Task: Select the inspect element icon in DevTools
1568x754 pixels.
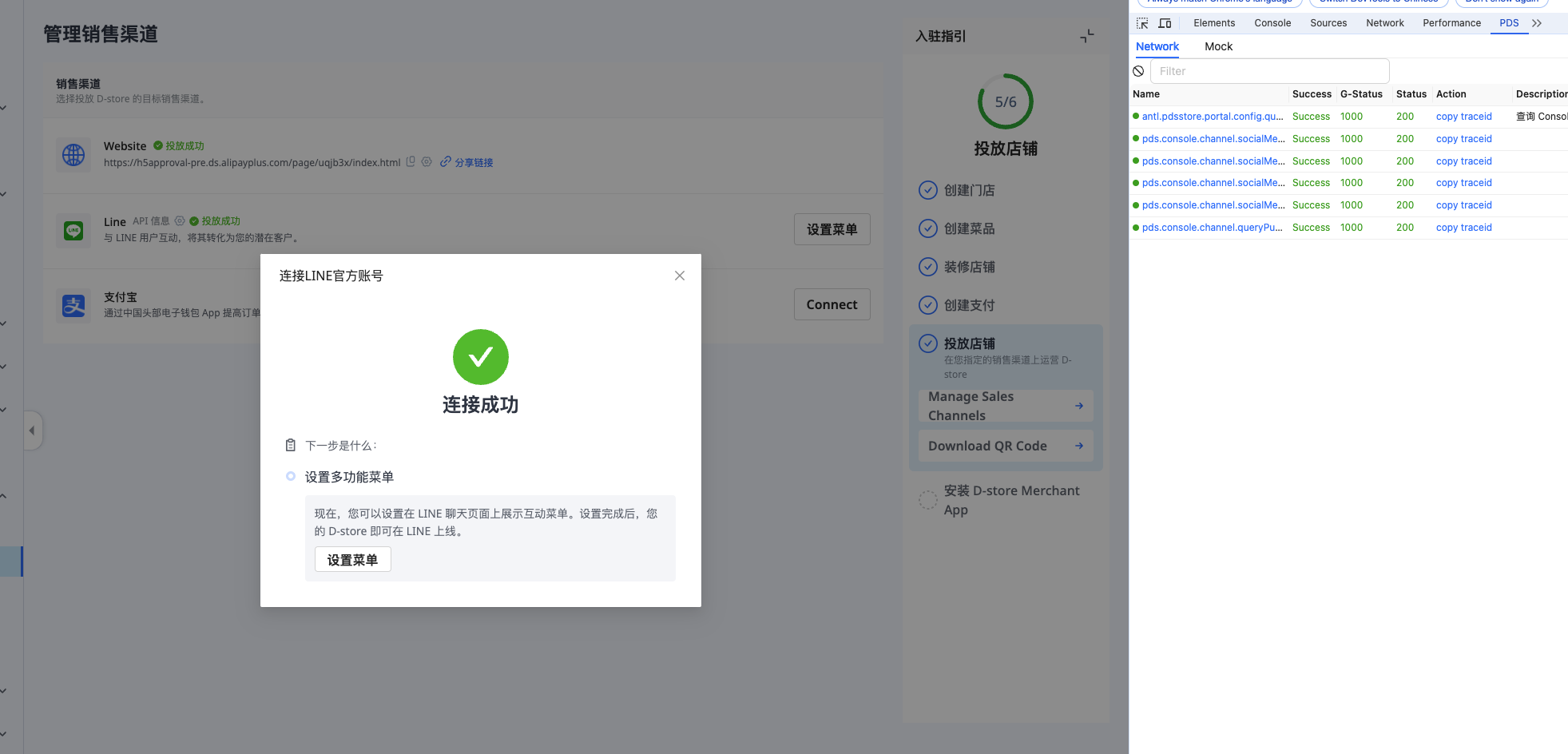Action: [x=1141, y=23]
